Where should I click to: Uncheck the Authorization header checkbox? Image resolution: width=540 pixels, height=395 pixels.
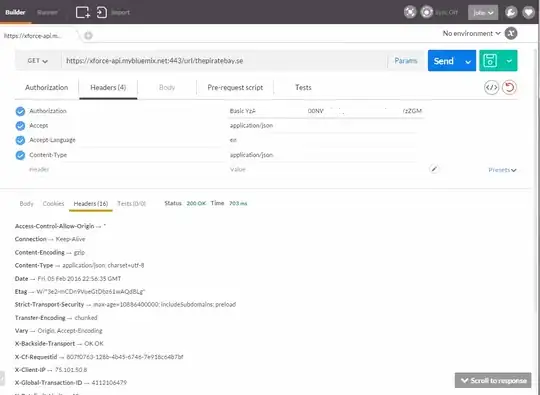click(20, 111)
